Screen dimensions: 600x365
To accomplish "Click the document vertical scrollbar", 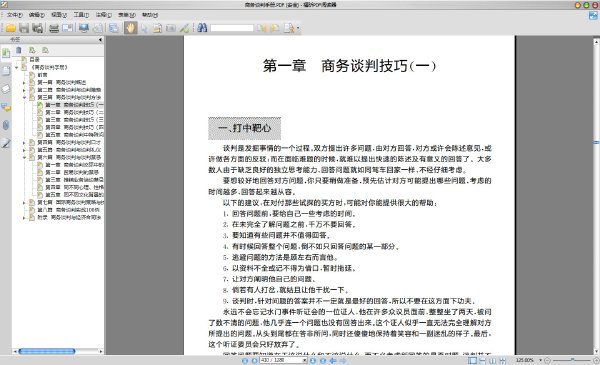I will (596, 142).
